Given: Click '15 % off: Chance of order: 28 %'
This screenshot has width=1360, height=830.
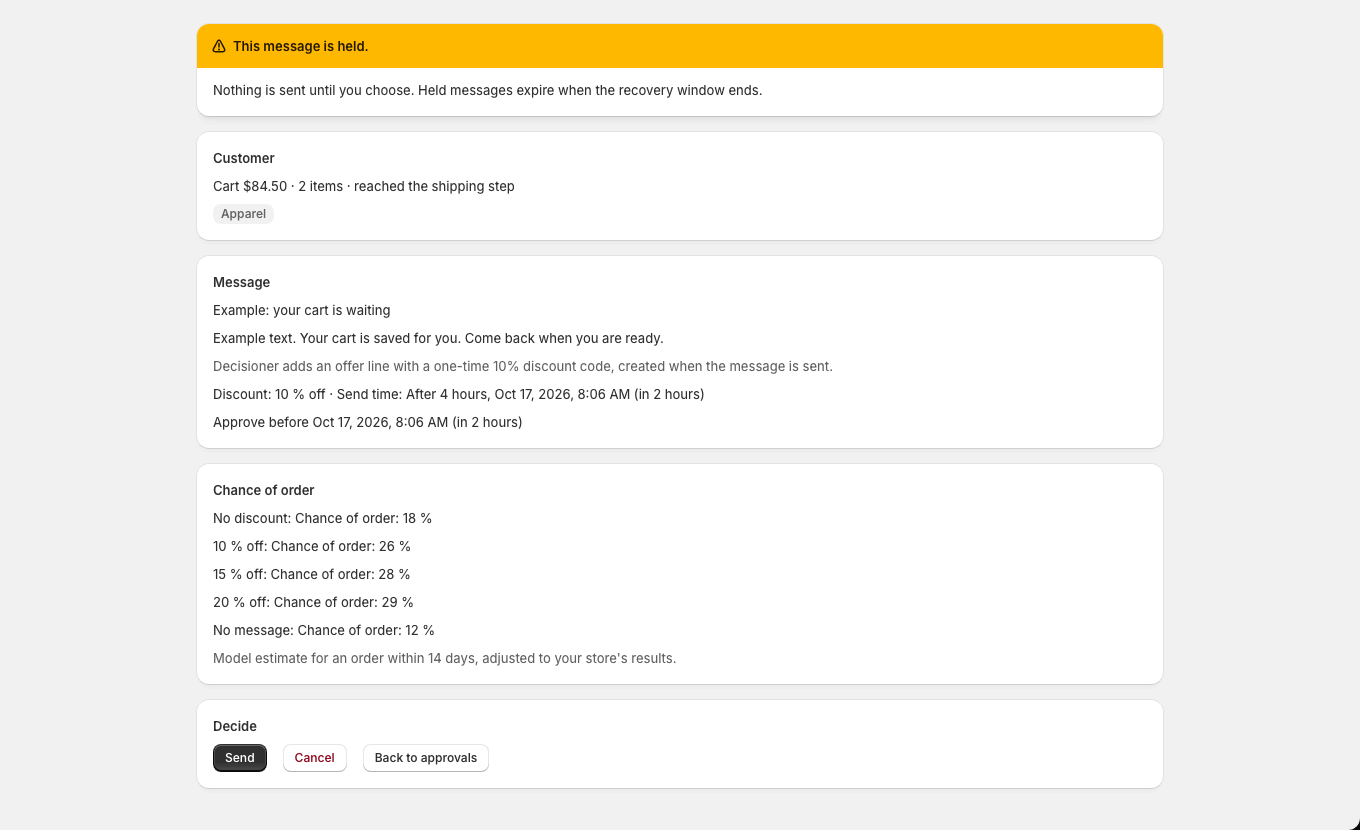Looking at the screenshot, I should point(312,574).
